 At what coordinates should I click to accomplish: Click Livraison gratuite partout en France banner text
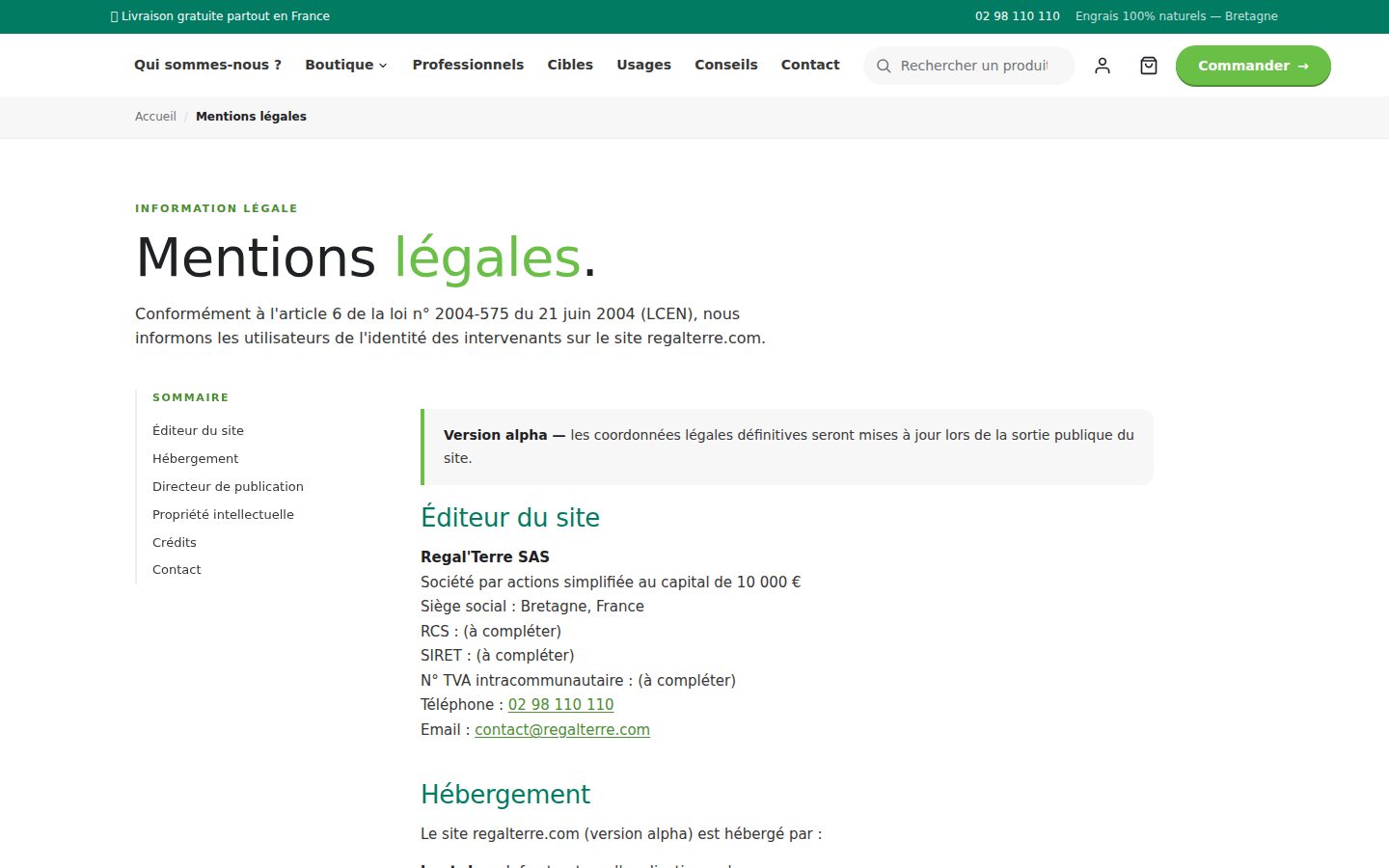(x=221, y=16)
